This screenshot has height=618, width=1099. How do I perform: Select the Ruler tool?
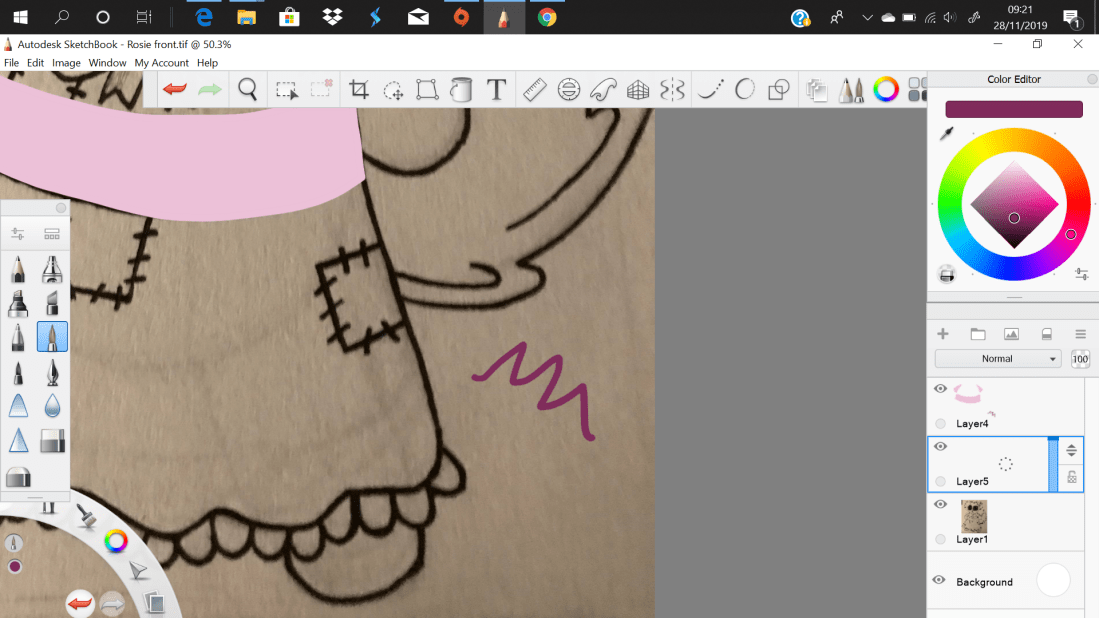click(x=534, y=89)
